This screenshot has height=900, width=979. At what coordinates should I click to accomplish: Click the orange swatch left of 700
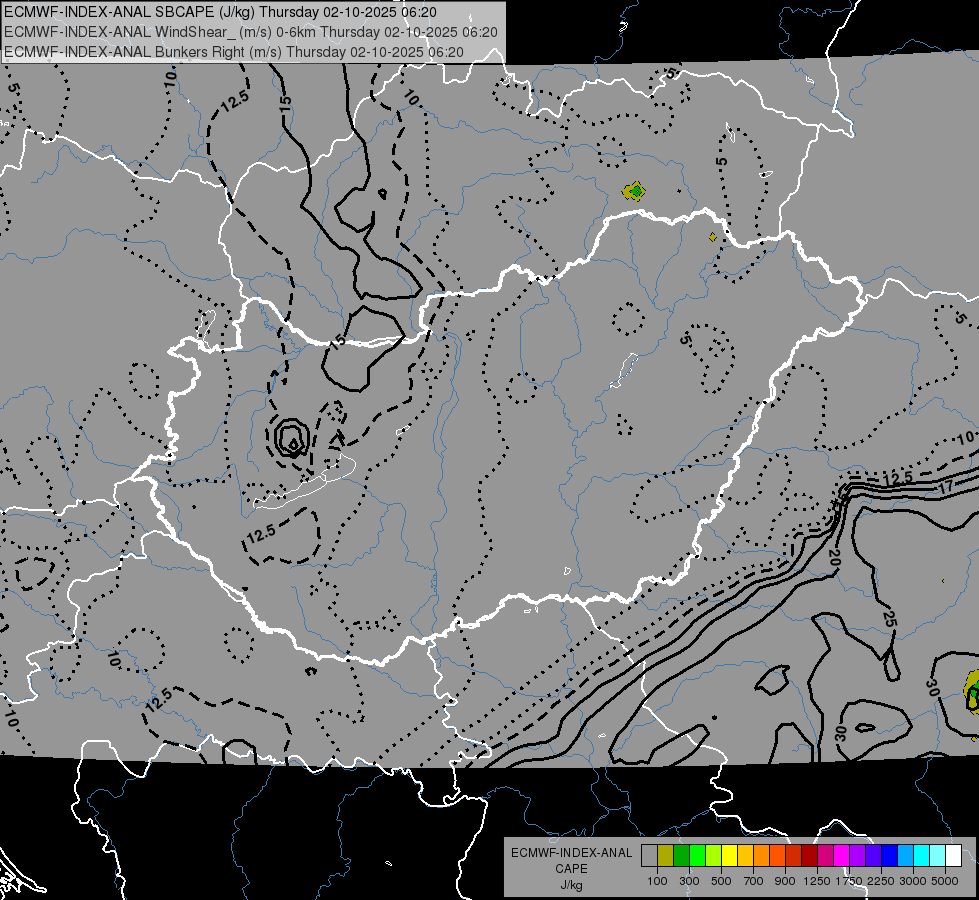tap(762, 855)
